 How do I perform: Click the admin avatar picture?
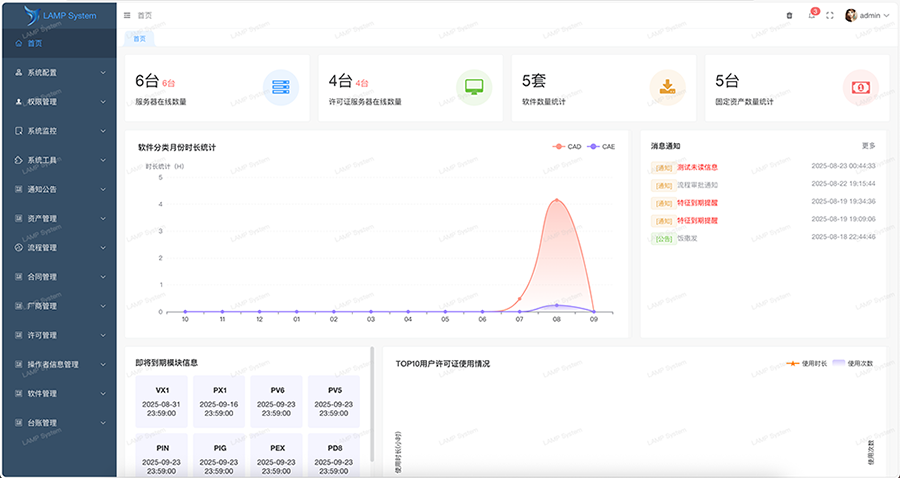pyautogui.click(x=851, y=15)
